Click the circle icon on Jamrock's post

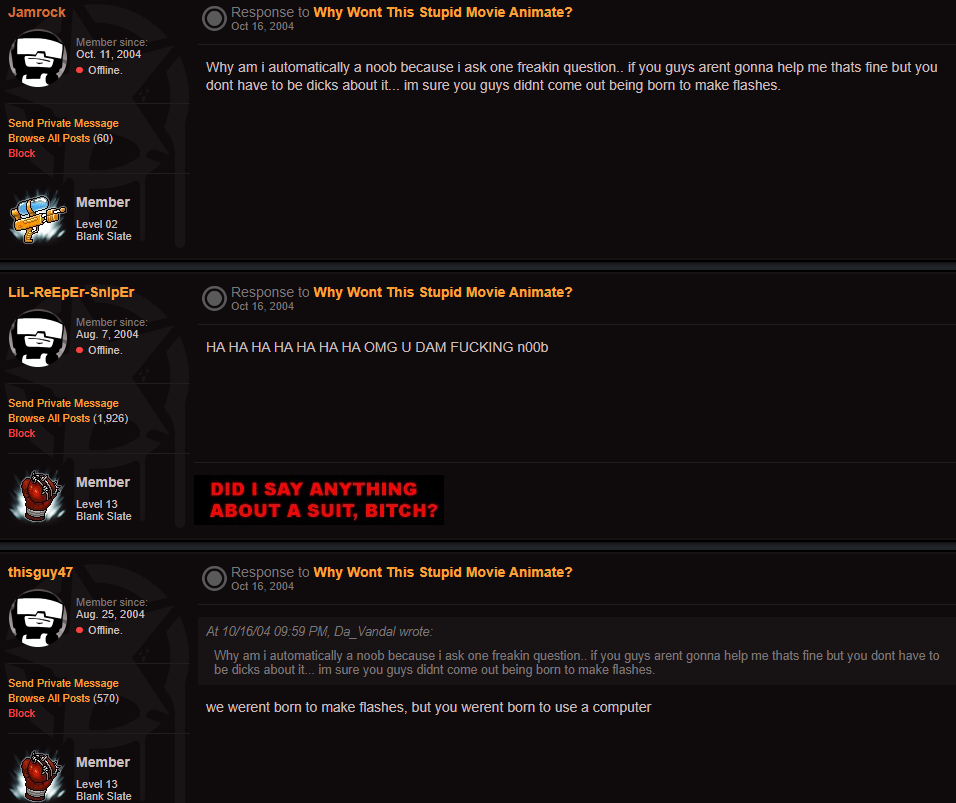pos(214,18)
